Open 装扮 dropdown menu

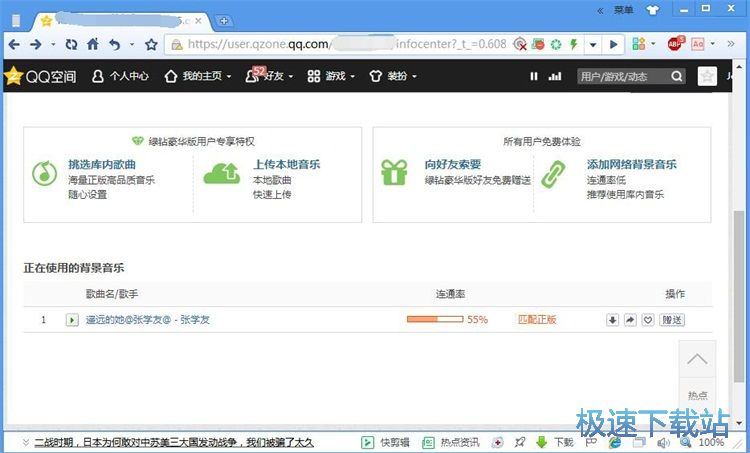click(x=393, y=76)
